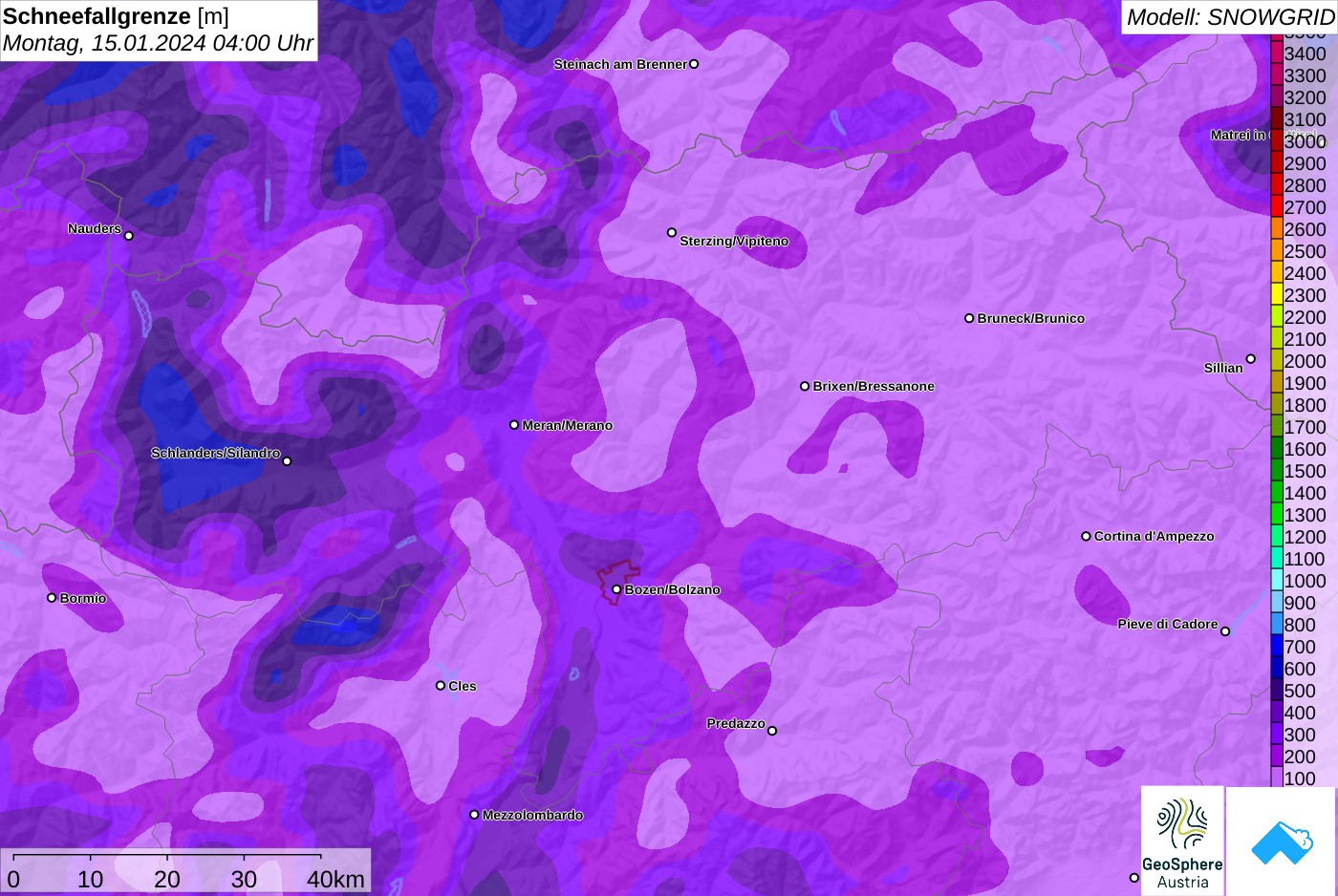Click the 1200 legend value
1338x896 pixels.
click(x=1306, y=537)
